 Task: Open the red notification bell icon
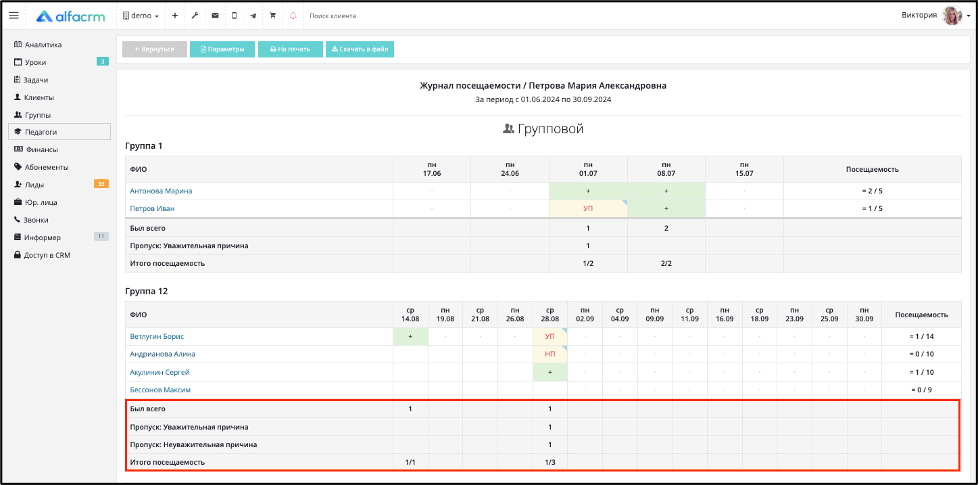click(x=293, y=16)
